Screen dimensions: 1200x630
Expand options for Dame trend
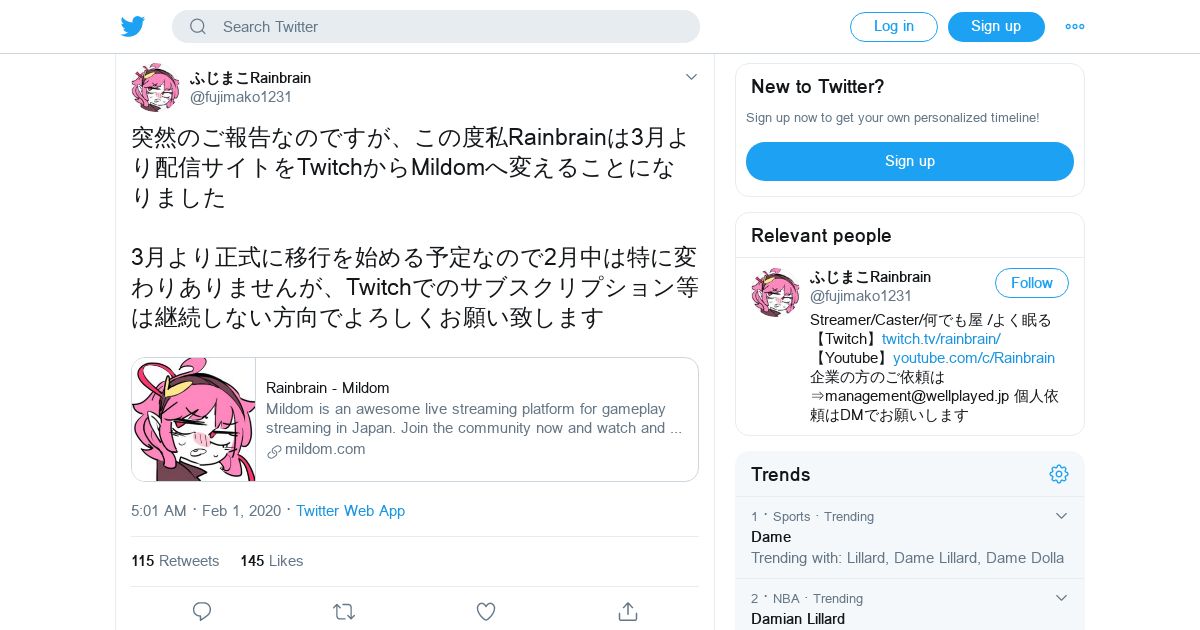click(x=1061, y=516)
